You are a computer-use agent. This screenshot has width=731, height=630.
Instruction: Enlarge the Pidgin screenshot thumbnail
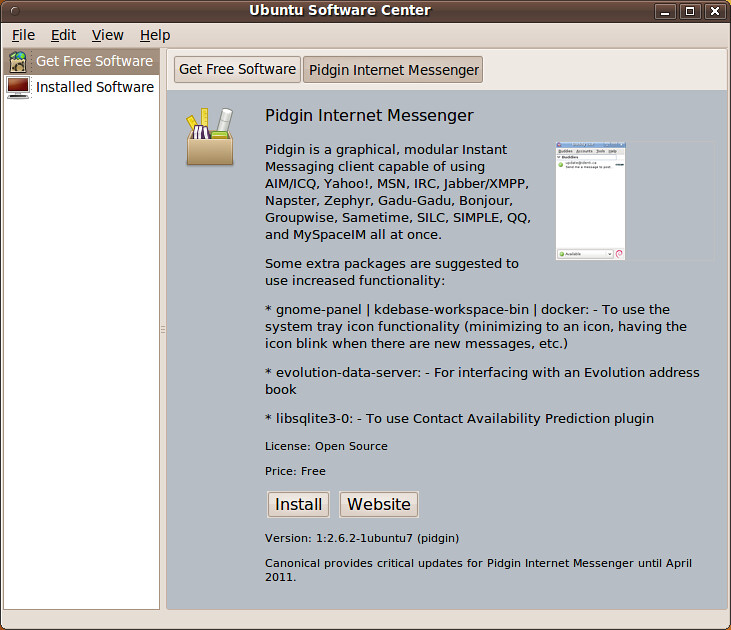pos(590,201)
